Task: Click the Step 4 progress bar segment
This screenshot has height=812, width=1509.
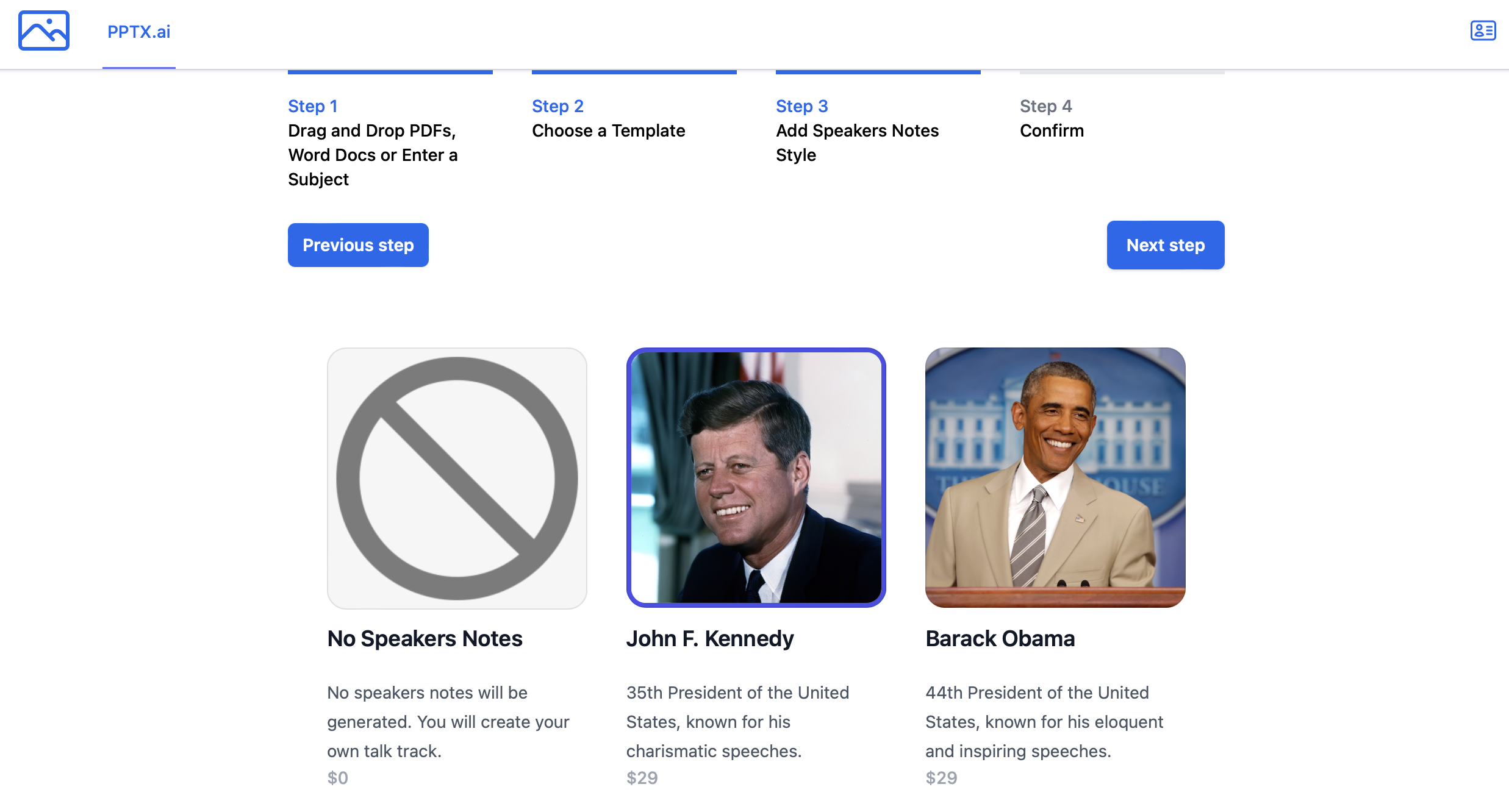Action: [1122, 73]
